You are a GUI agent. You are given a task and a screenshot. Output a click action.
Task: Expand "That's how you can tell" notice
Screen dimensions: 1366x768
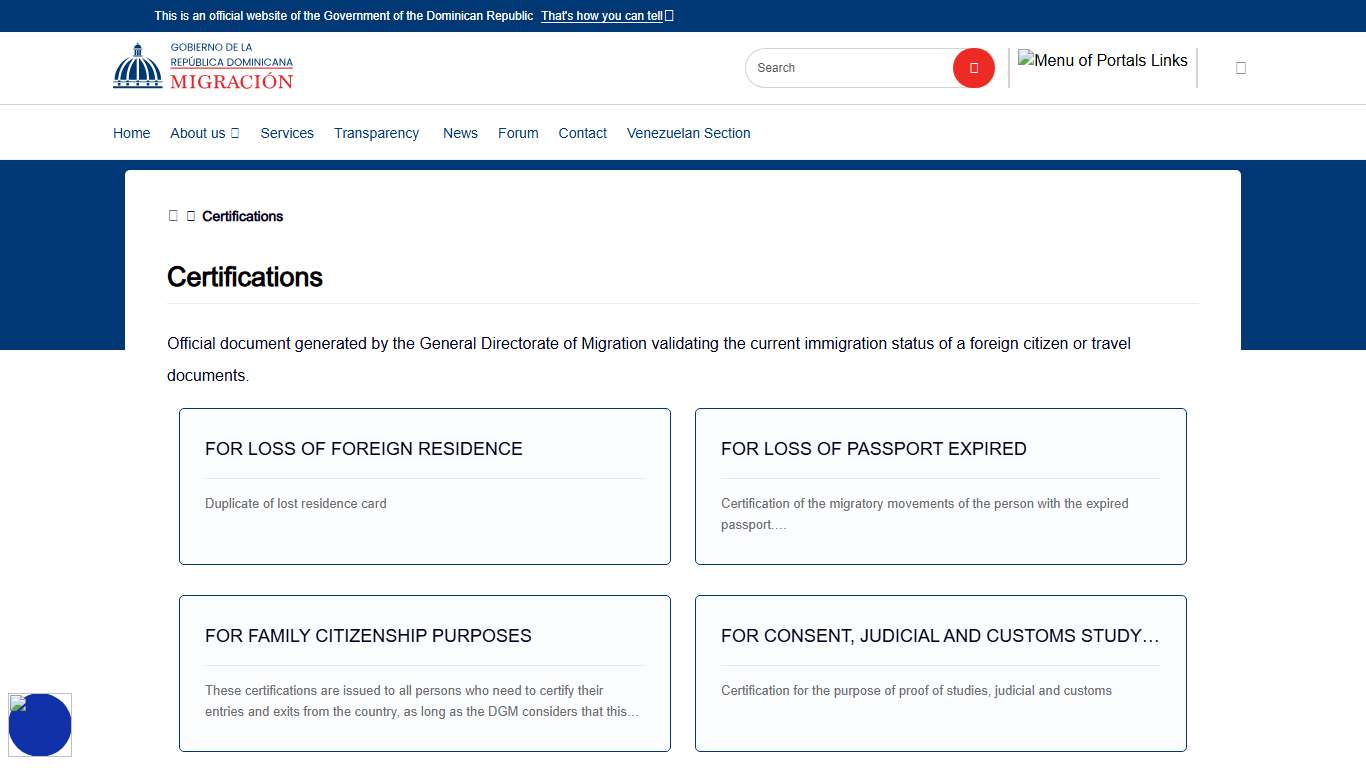pos(601,16)
